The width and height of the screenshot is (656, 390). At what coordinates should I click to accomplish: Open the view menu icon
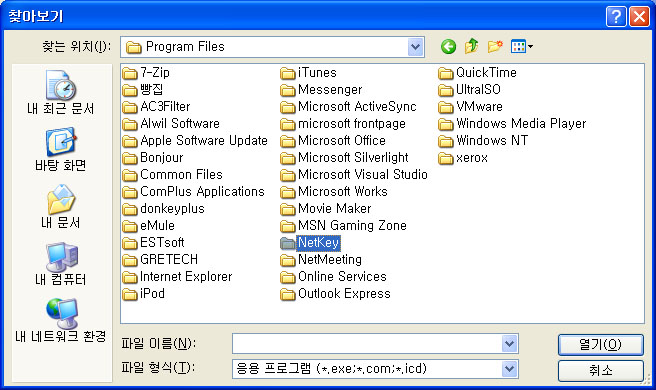click(x=522, y=46)
